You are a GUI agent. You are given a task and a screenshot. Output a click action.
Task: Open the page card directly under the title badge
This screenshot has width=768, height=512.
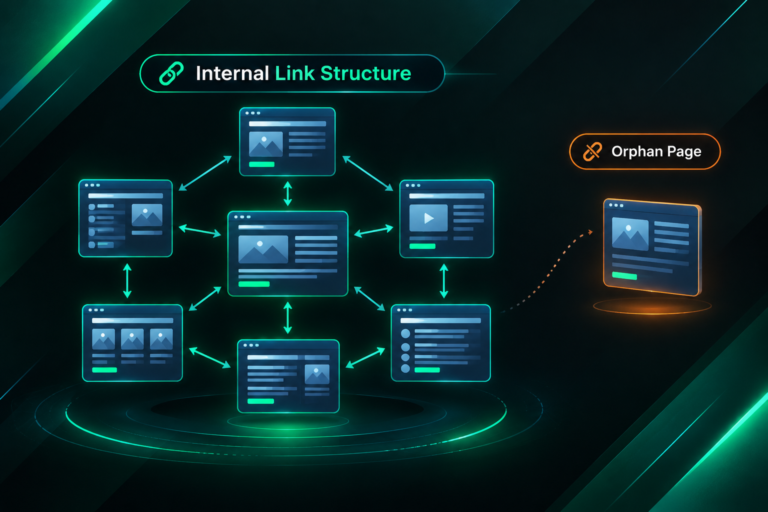point(287,142)
